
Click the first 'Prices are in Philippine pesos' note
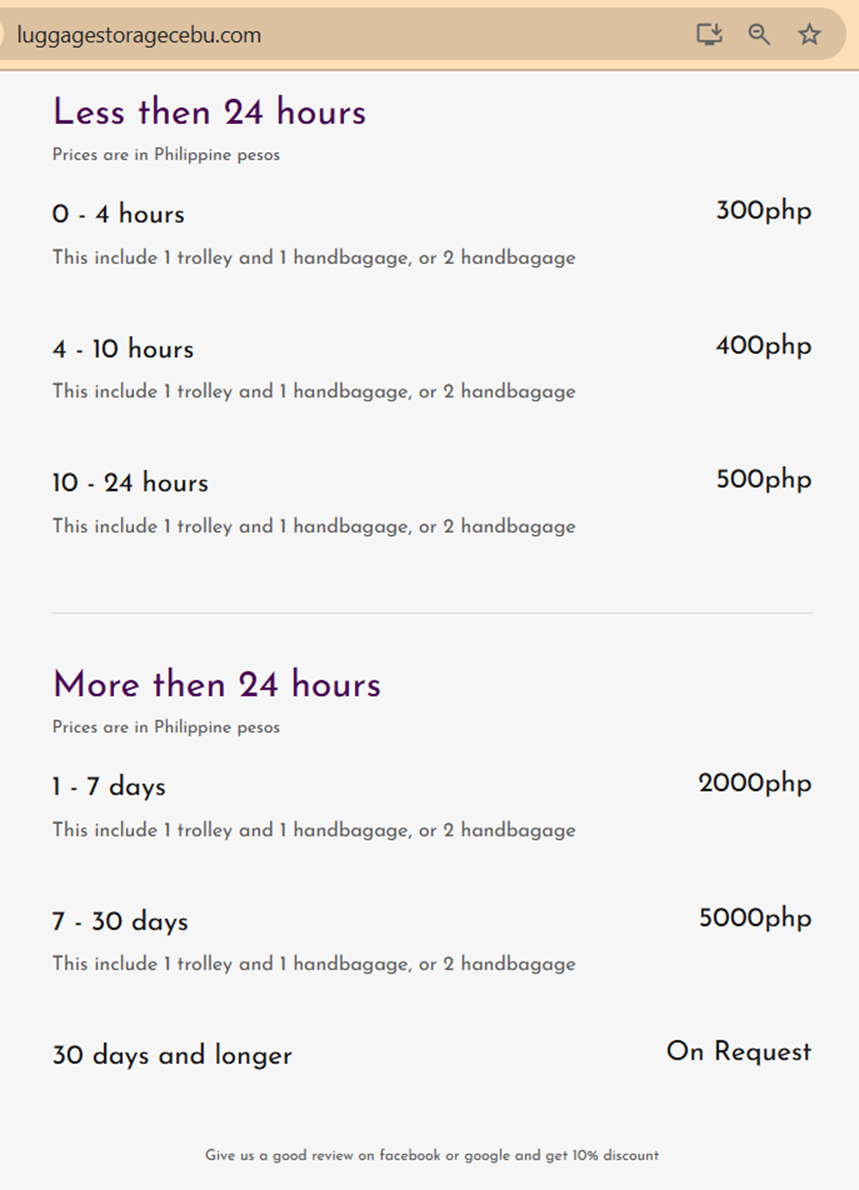166,154
